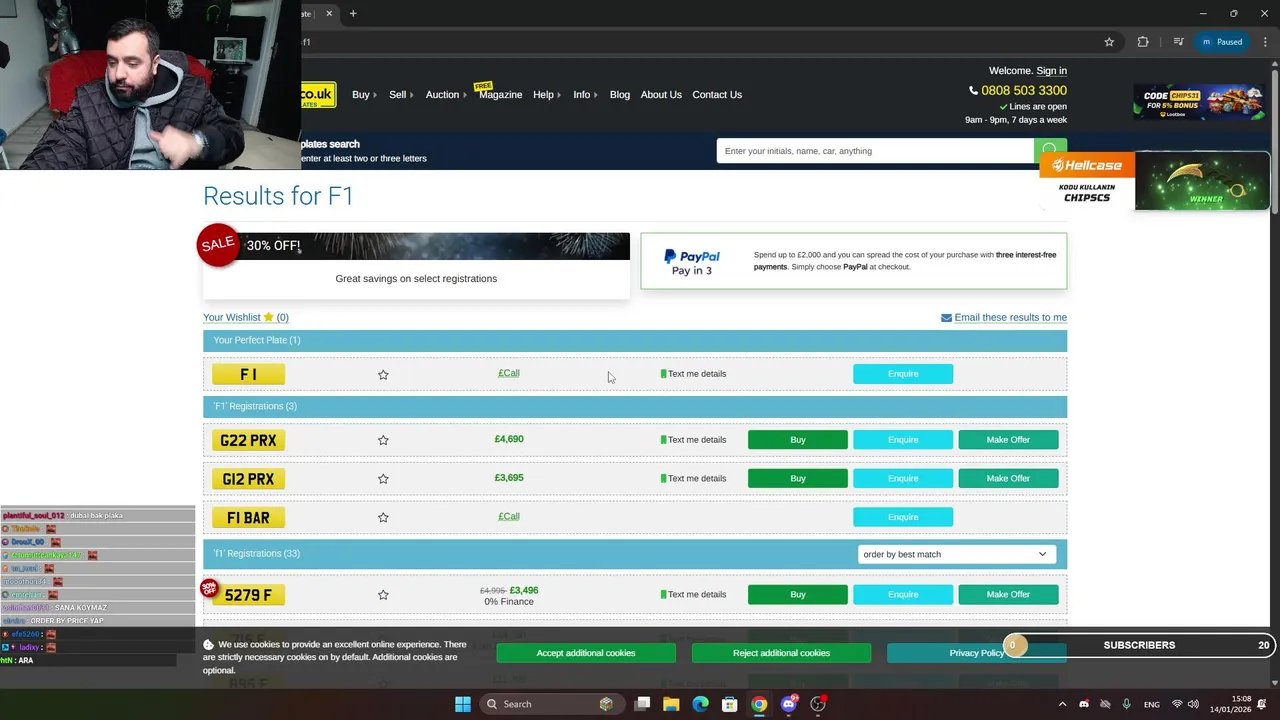The width and height of the screenshot is (1280, 720).
Task: Call phone number 0808 503 3300 link
Action: tap(1023, 90)
